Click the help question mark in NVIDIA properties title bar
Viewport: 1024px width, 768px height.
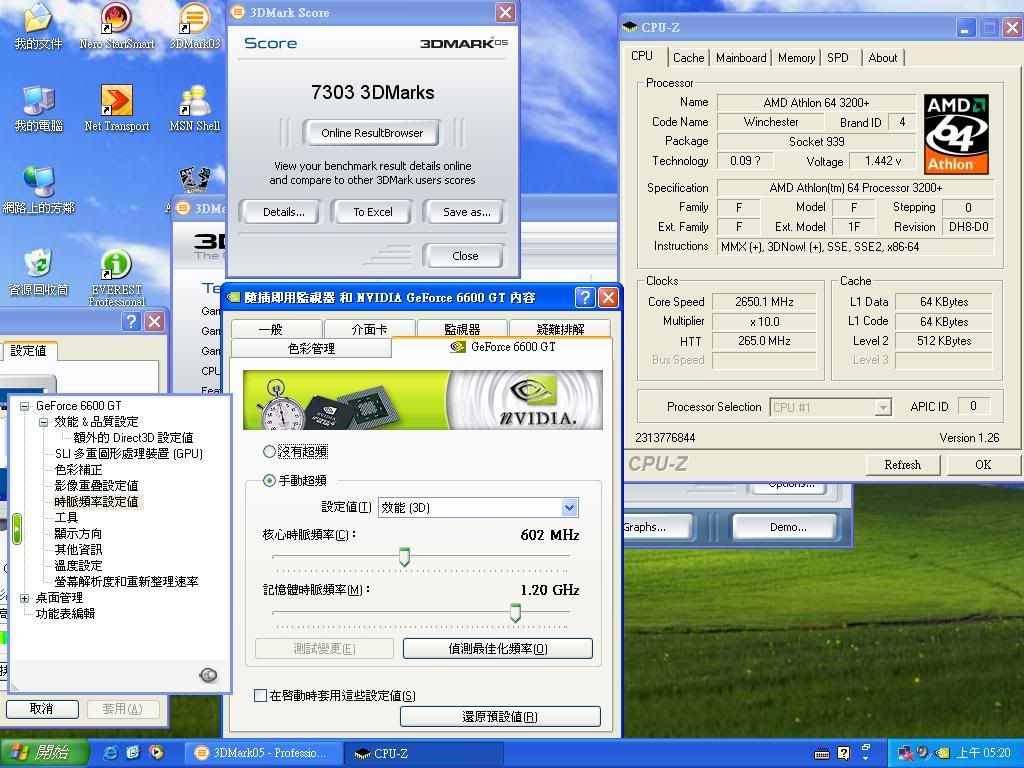[584, 298]
